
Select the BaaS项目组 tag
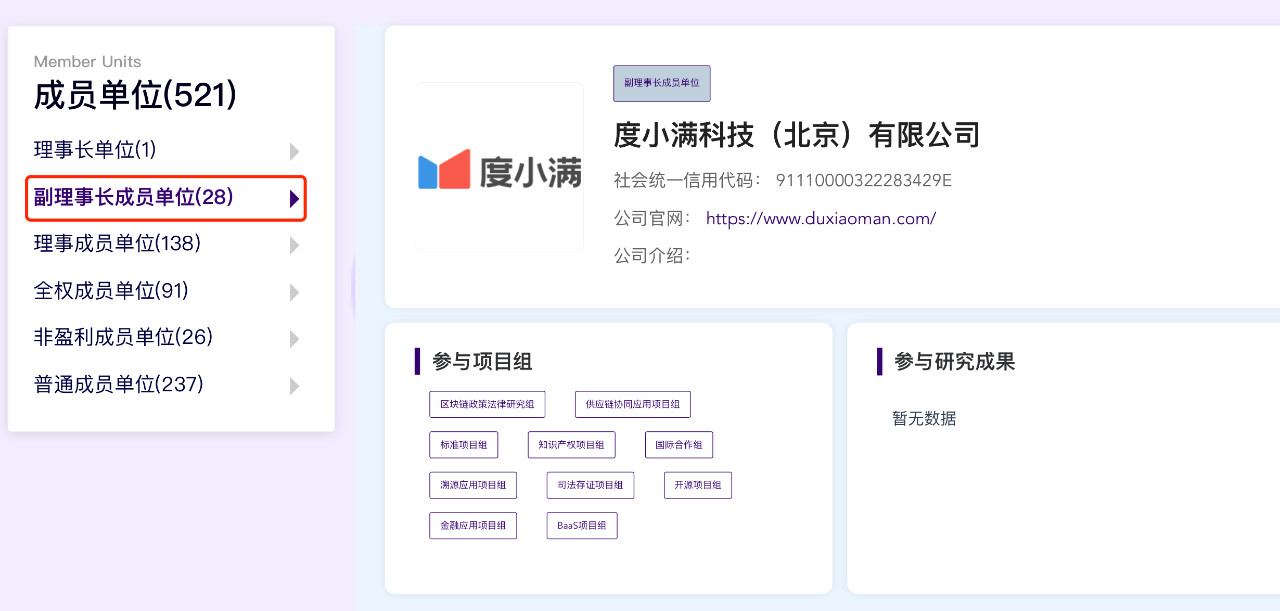[x=582, y=525]
